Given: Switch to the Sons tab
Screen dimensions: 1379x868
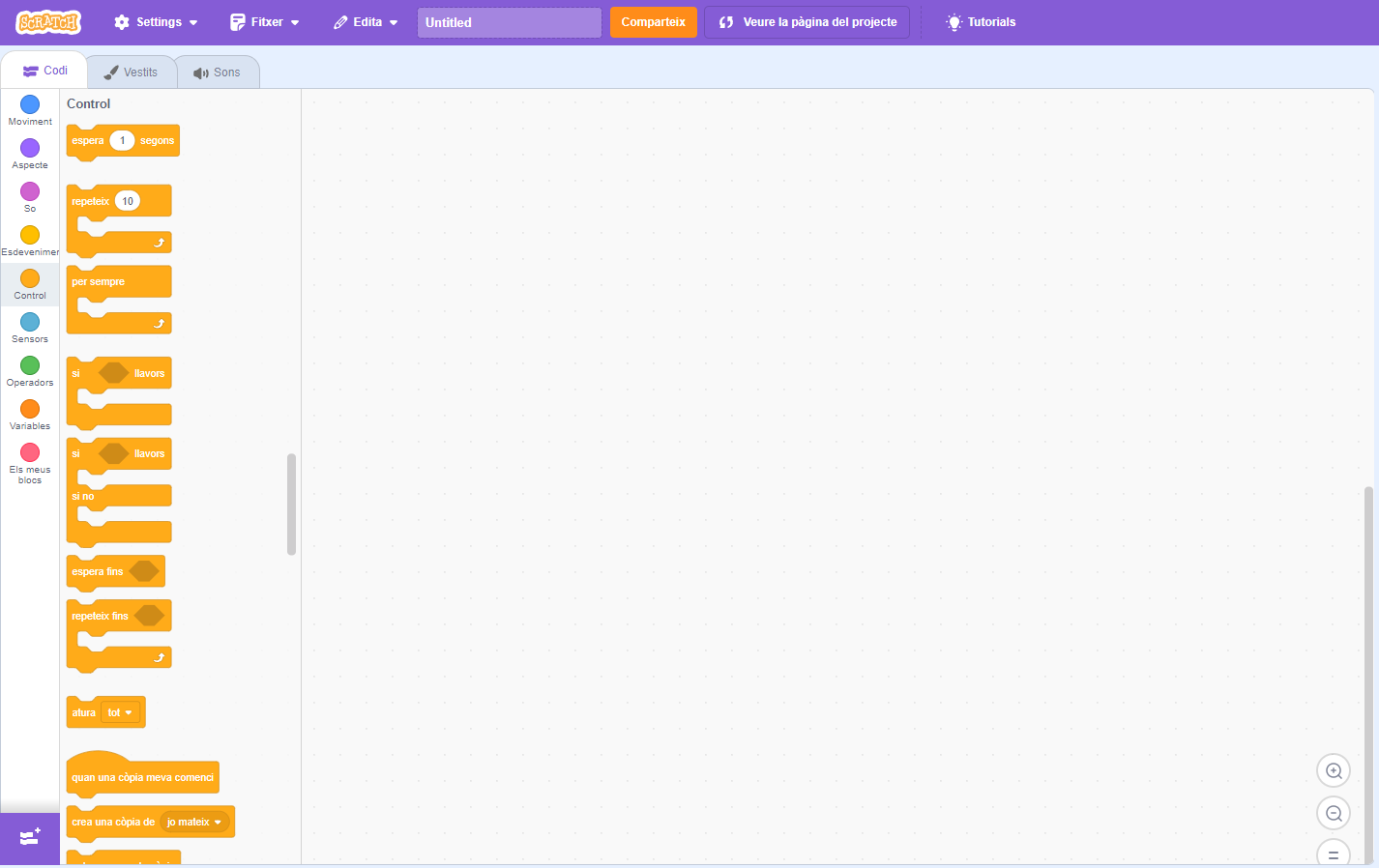Looking at the screenshot, I should coord(218,72).
